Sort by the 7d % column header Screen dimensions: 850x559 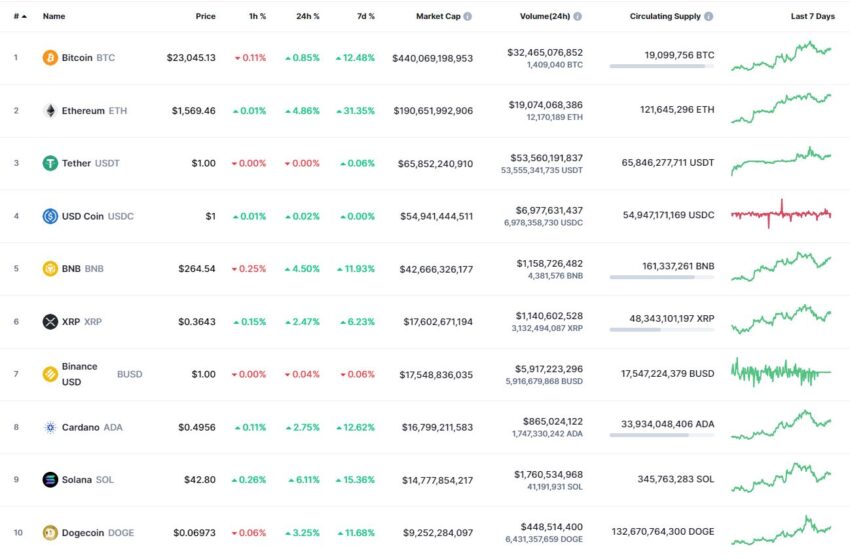365,16
